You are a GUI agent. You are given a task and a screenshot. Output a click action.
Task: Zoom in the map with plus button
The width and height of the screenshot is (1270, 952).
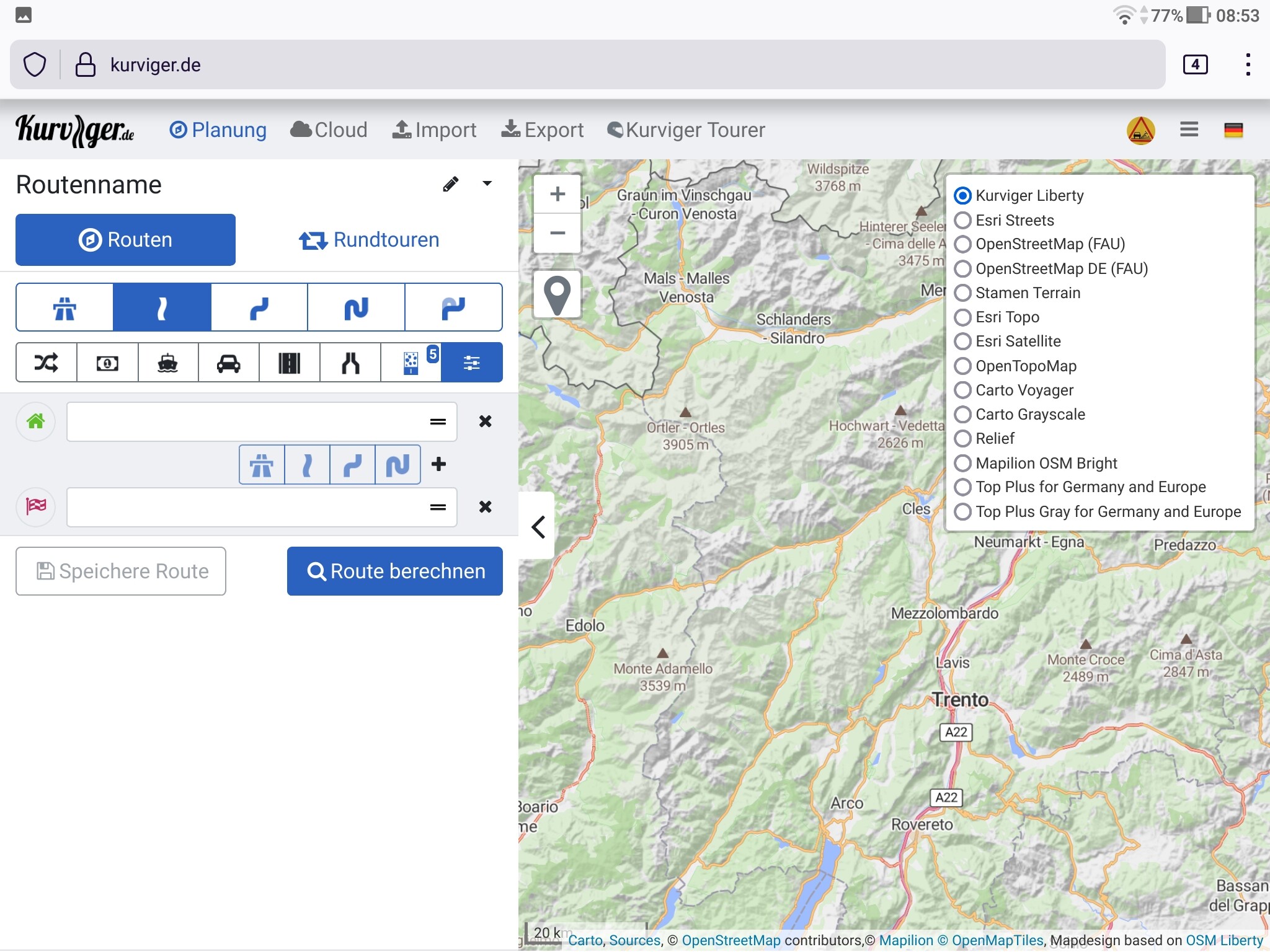click(x=557, y=194)
